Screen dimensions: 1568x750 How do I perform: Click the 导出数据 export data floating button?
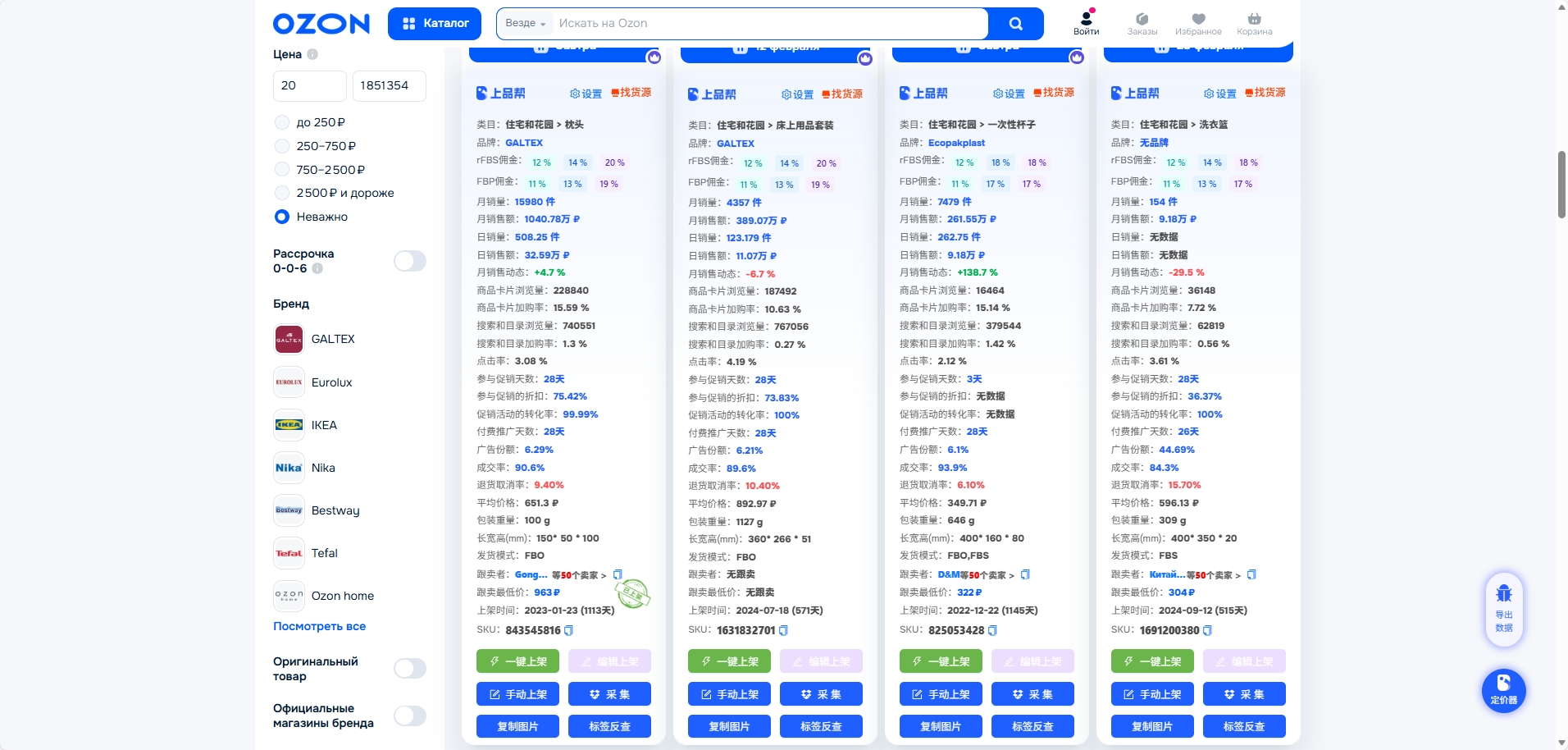point(1503,609)
